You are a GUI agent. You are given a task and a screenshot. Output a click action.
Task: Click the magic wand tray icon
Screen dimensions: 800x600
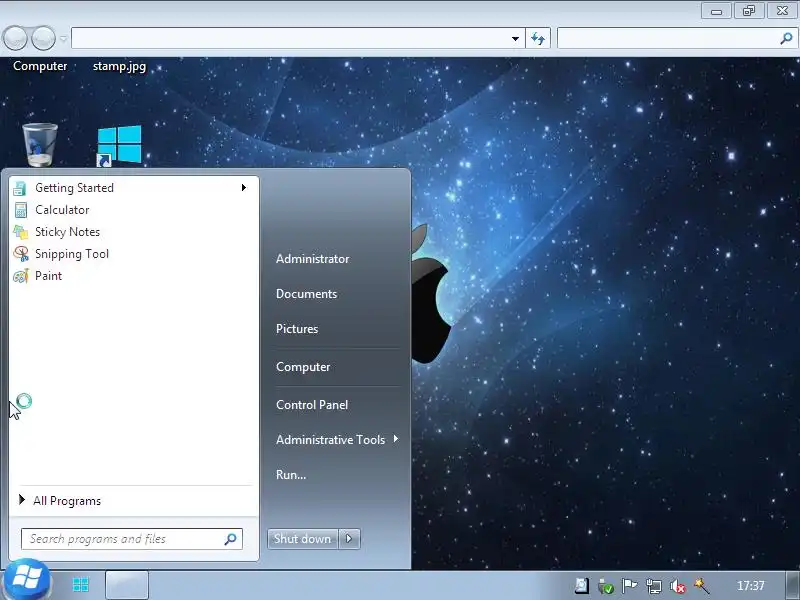pyautogui.click(x=702, y=586)
